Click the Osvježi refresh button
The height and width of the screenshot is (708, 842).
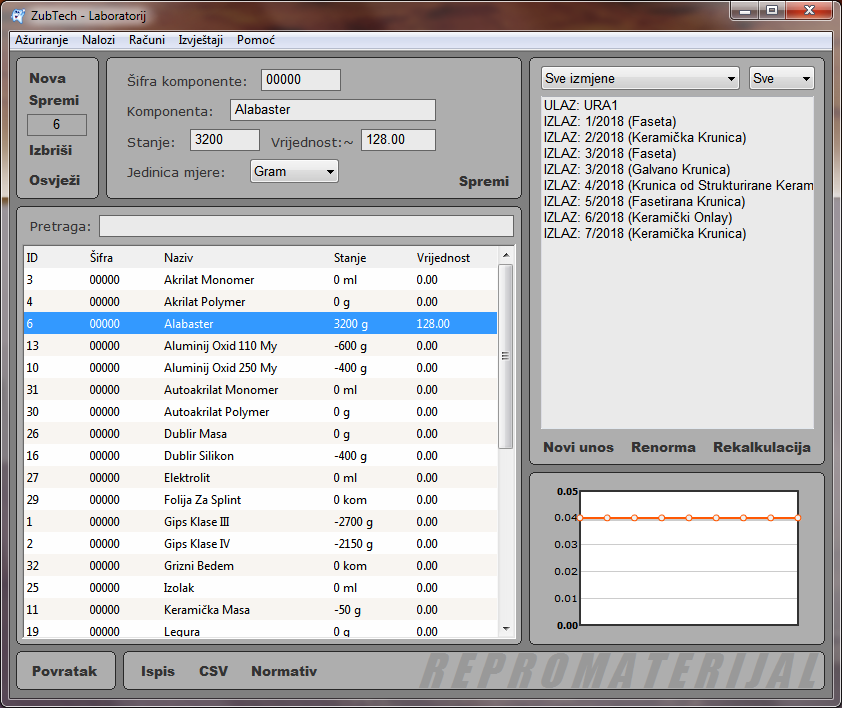point(54,181)
